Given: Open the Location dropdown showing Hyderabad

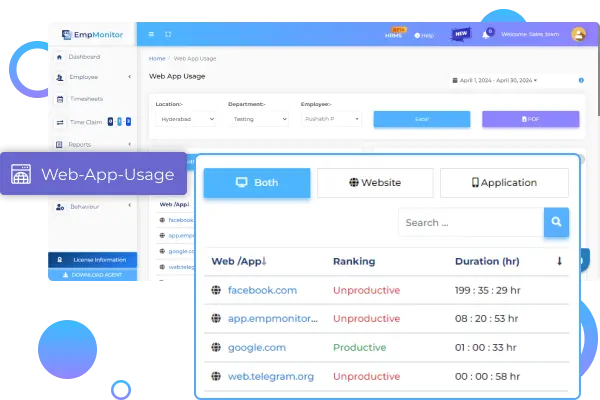Looking at the screenshot, I should (x=186, y=119).
